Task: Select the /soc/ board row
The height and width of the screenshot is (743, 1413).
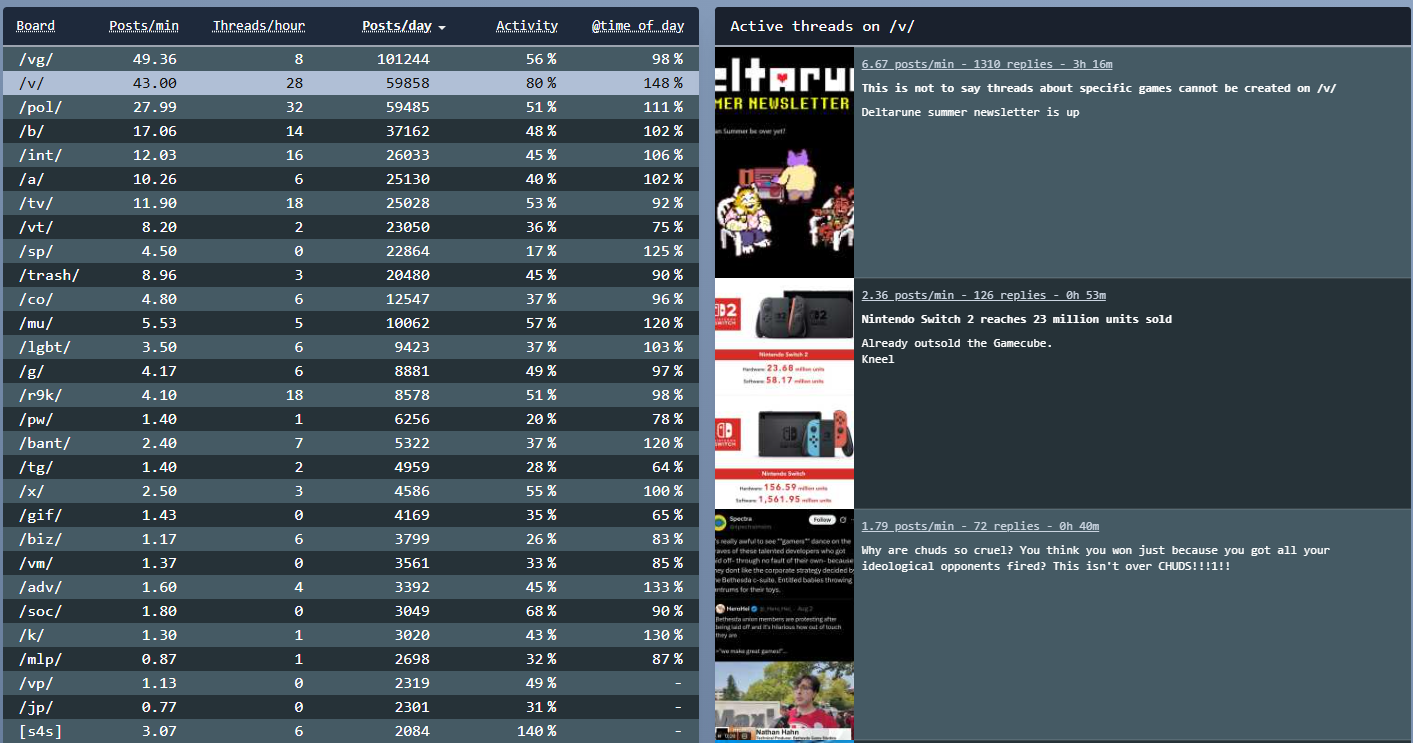Action: coord(351,611)
